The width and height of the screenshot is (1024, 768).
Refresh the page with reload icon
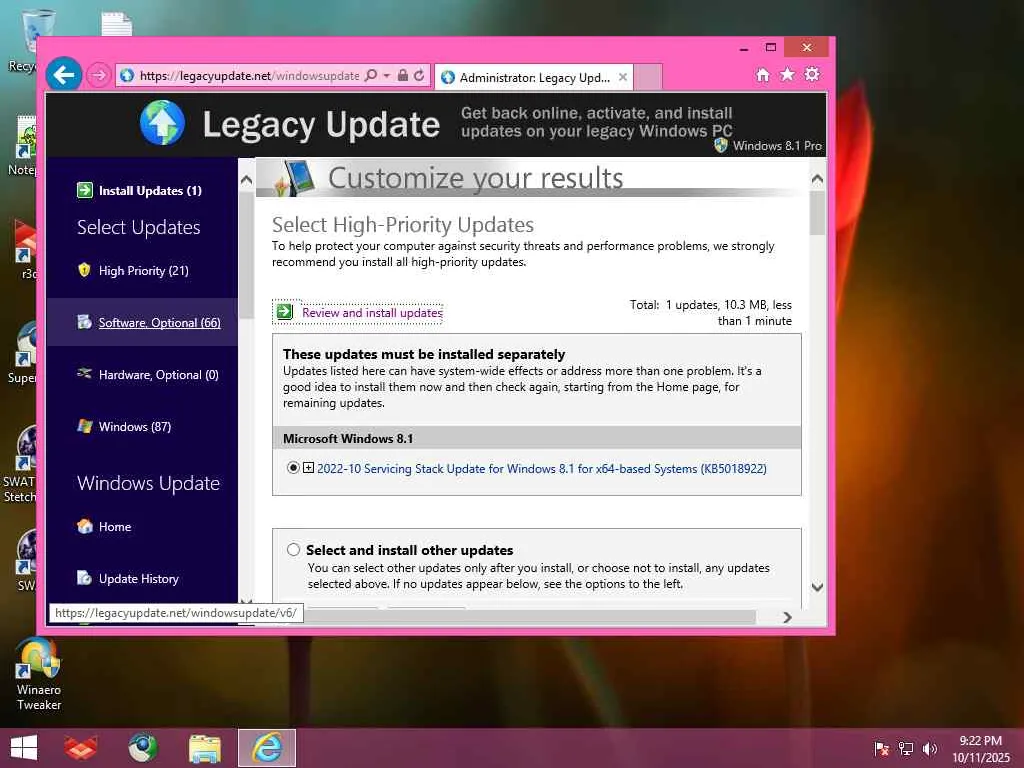point(419,75)
